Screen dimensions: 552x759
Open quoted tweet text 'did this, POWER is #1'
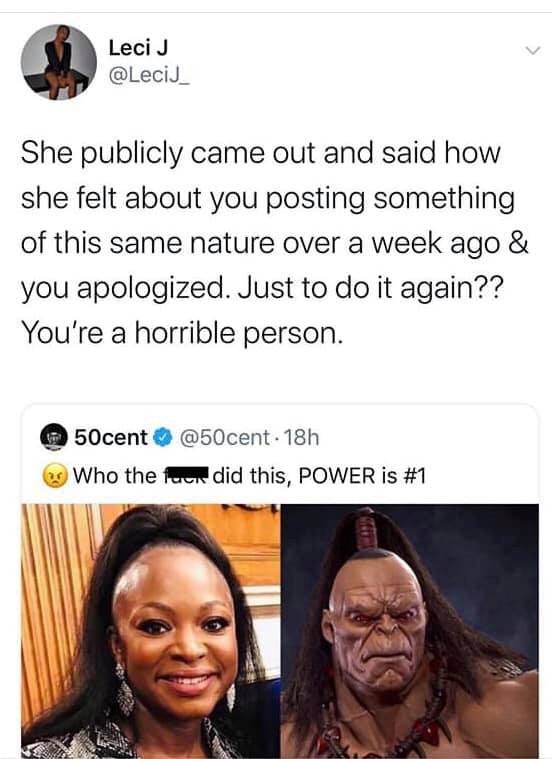319,476
